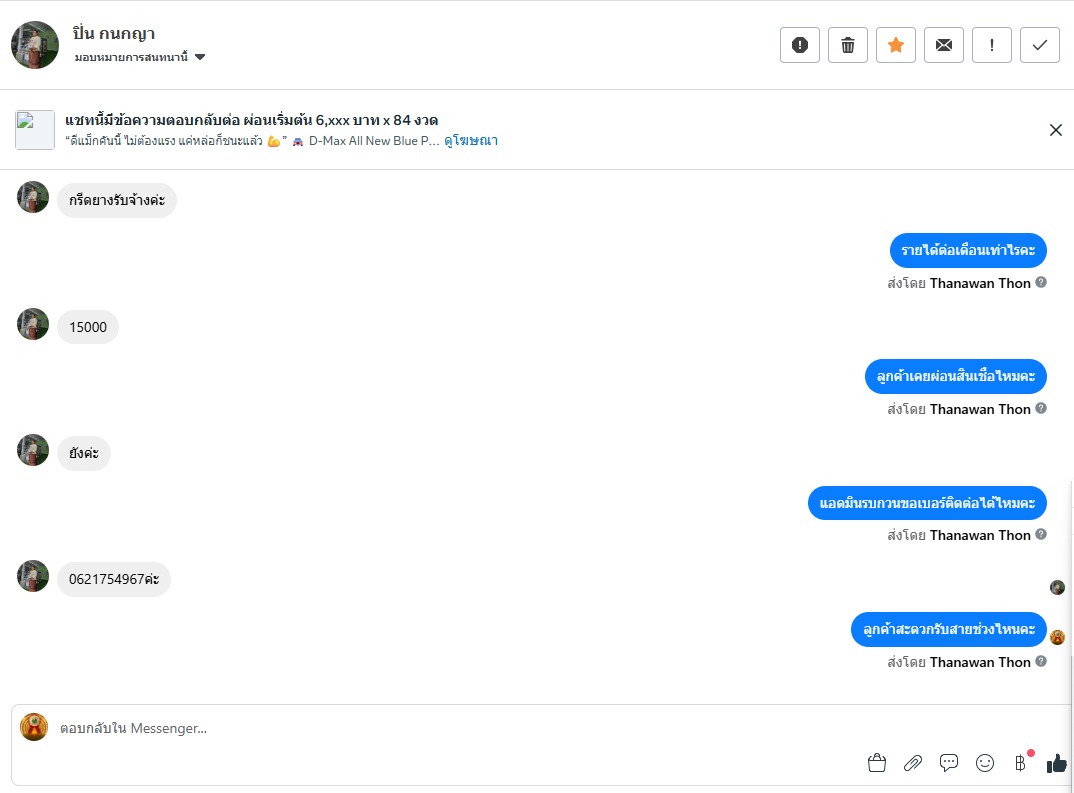Click the help icon beside first Thanawan Thon
1074x793 pixels.
click(1041, 282)
